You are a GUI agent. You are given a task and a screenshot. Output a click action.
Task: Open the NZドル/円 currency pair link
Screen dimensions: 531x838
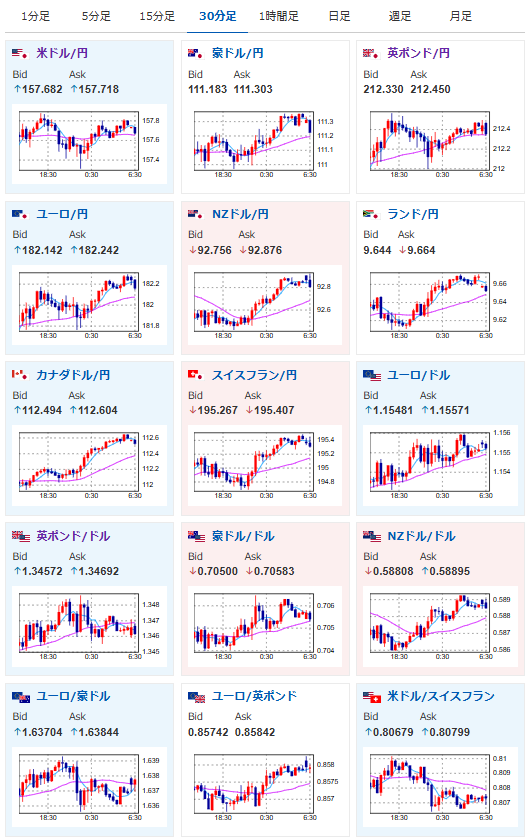click(240, 214)
